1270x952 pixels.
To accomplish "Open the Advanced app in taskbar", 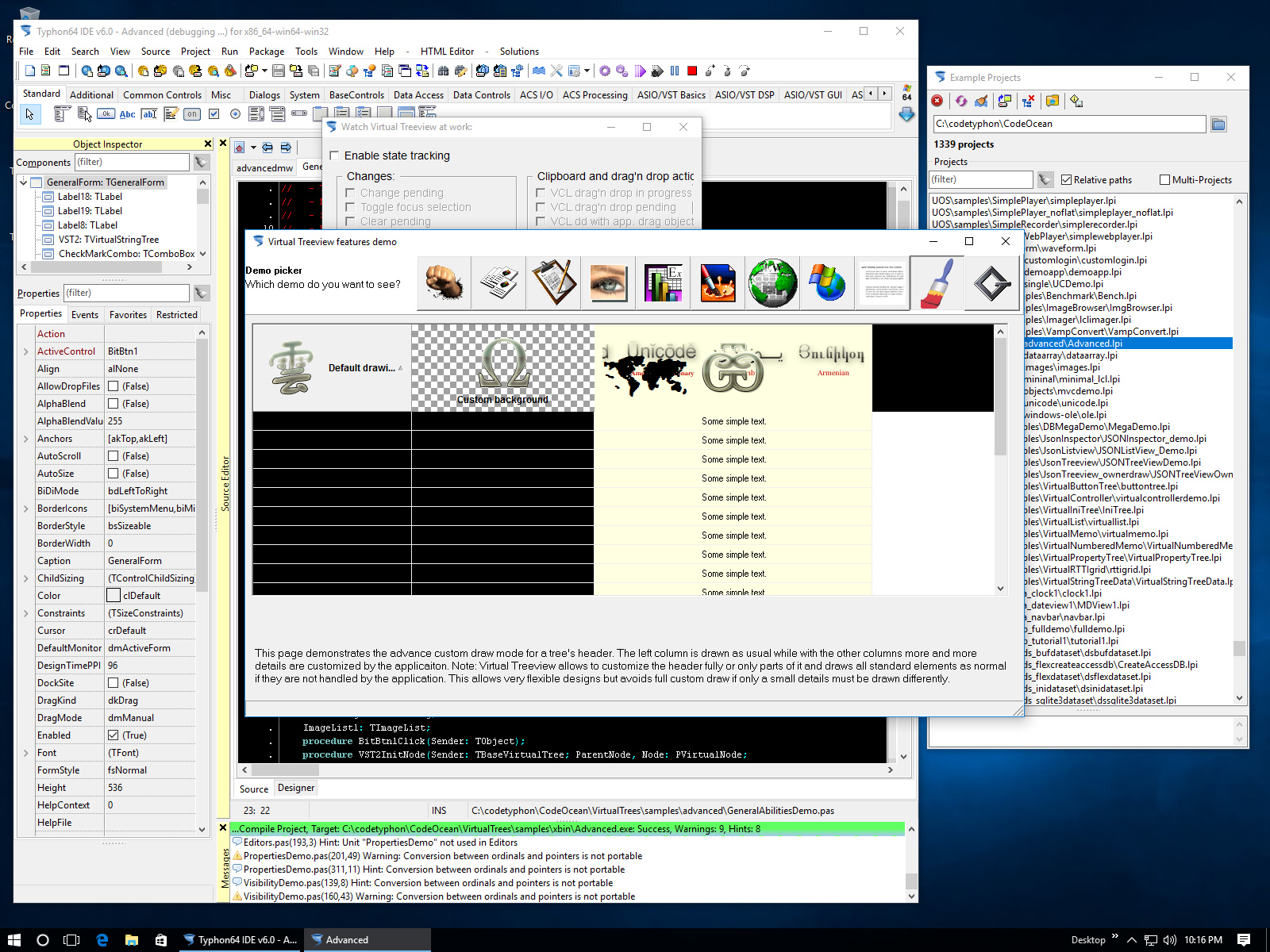I will pos(368,940).
